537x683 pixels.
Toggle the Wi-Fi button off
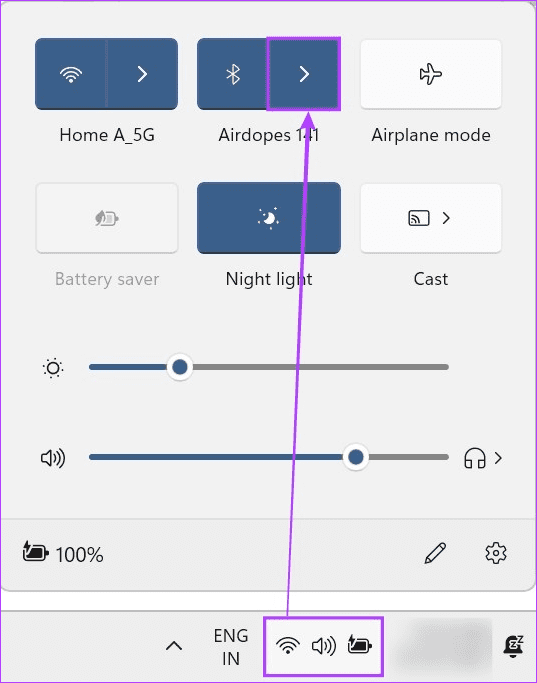pyautogui.click(x=71, y=74)
